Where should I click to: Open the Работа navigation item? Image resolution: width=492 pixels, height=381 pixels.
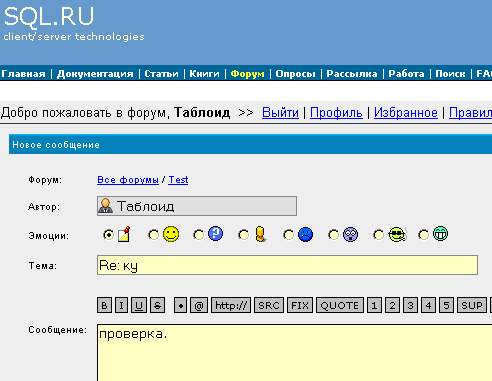(406, 74)
